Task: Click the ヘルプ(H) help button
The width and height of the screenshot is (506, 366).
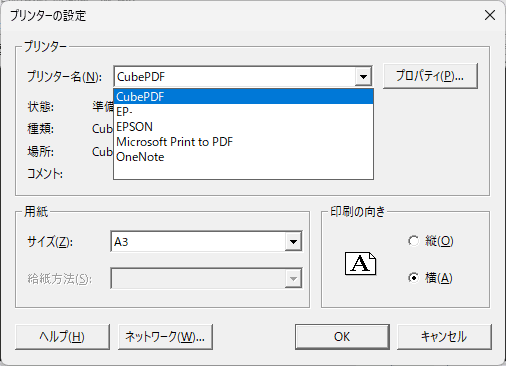Action: pyautogui.click(x=62, y=337)
